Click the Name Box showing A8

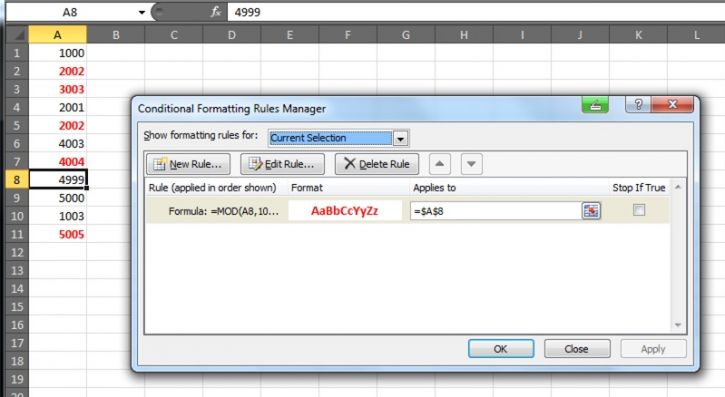pyautogui.click(x=70, y=12)
